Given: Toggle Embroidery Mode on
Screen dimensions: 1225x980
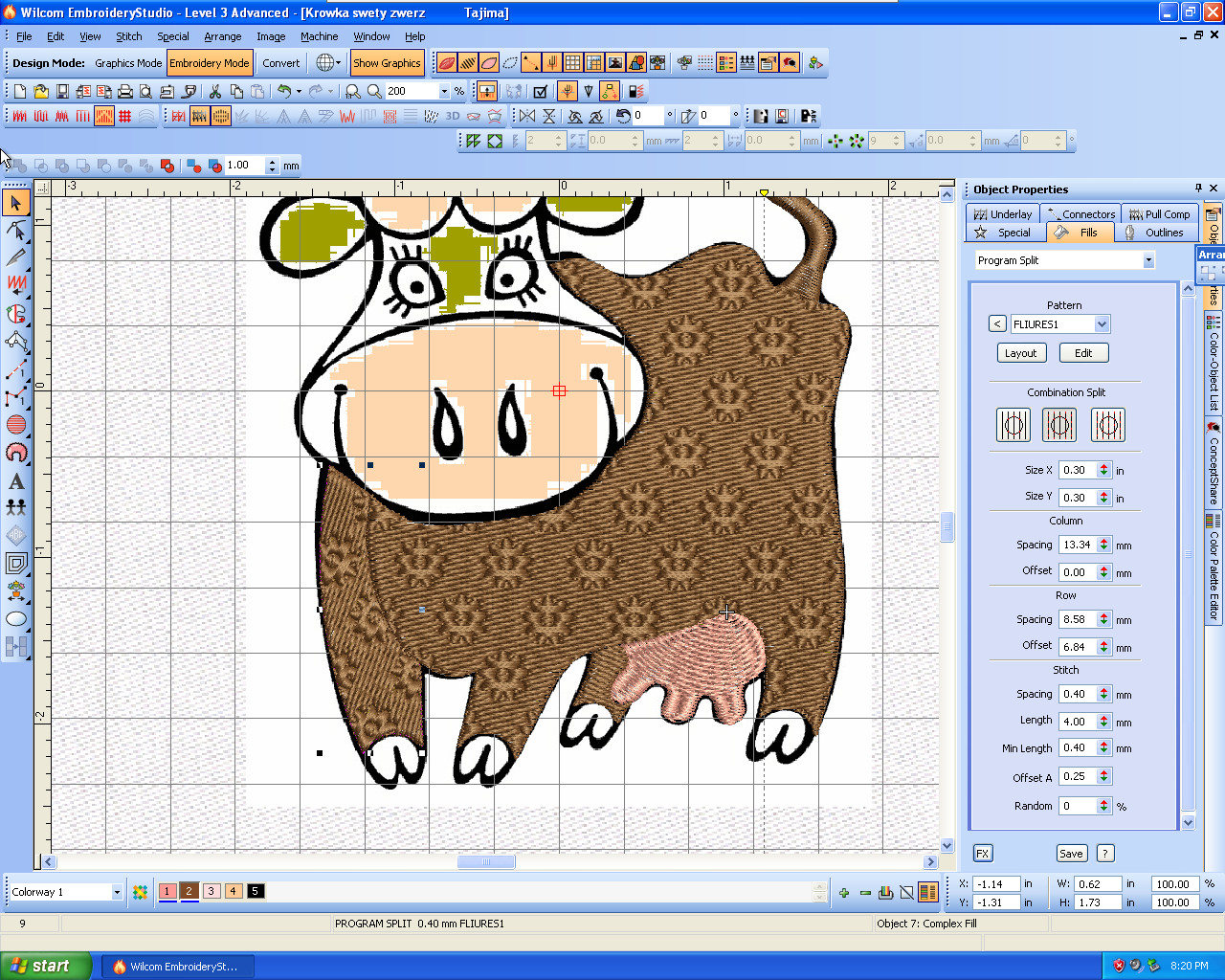Looking at the screenshot, I should (x=210, y=63).
